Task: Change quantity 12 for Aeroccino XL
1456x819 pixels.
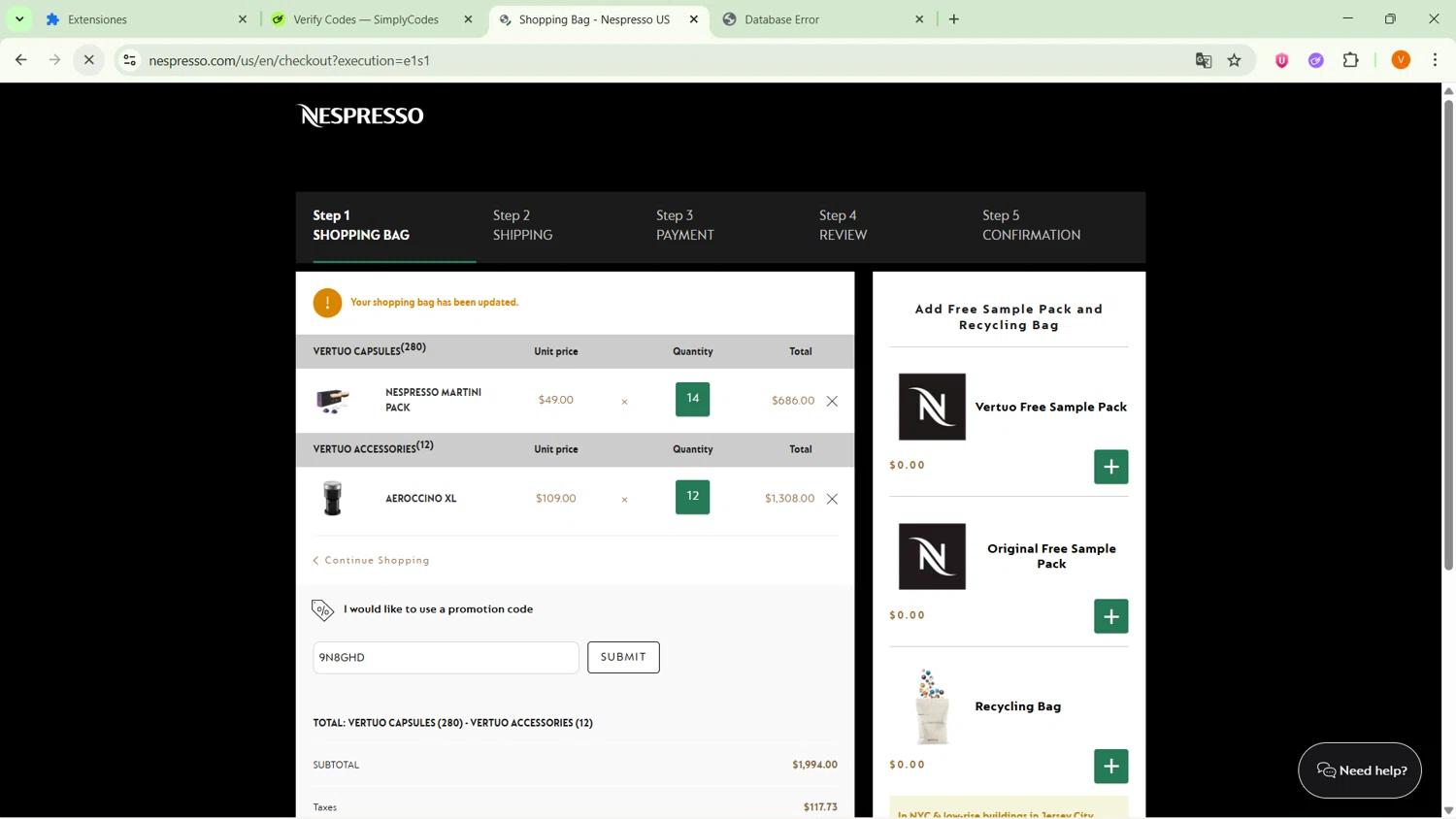Action: pos(692,497)
